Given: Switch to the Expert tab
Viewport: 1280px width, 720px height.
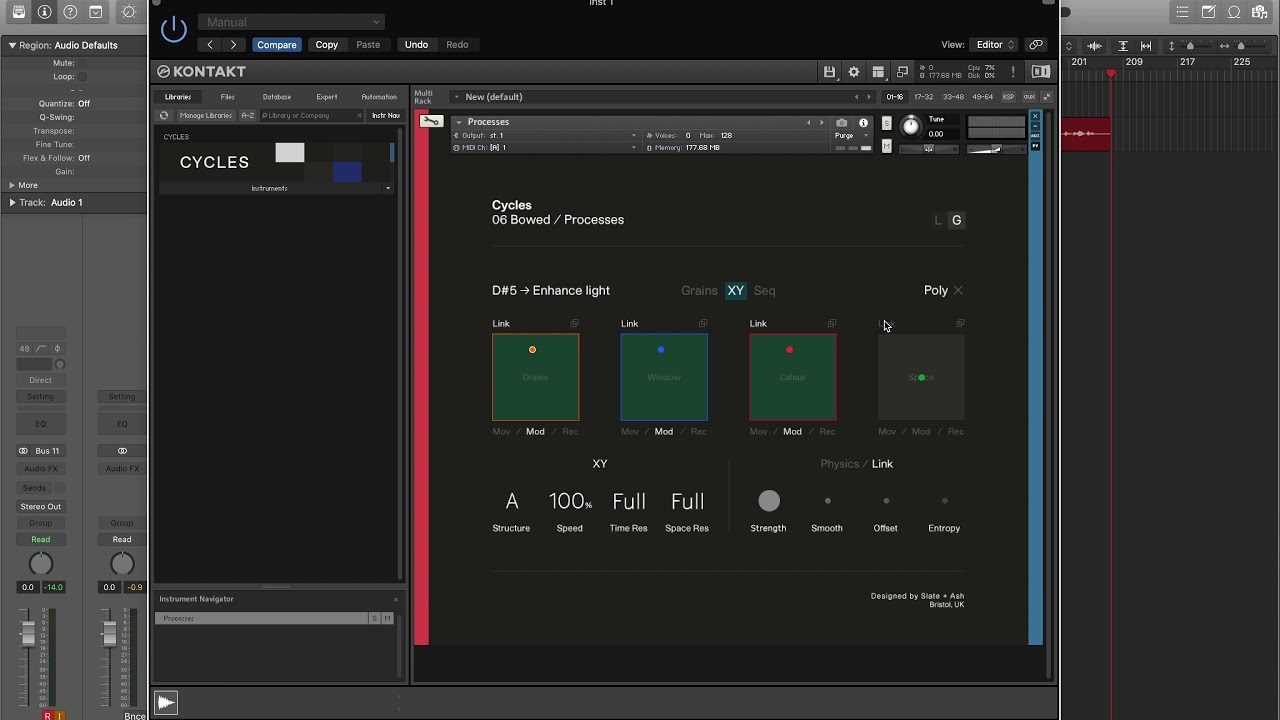Looking at the screenshot, I should (327, 97).
